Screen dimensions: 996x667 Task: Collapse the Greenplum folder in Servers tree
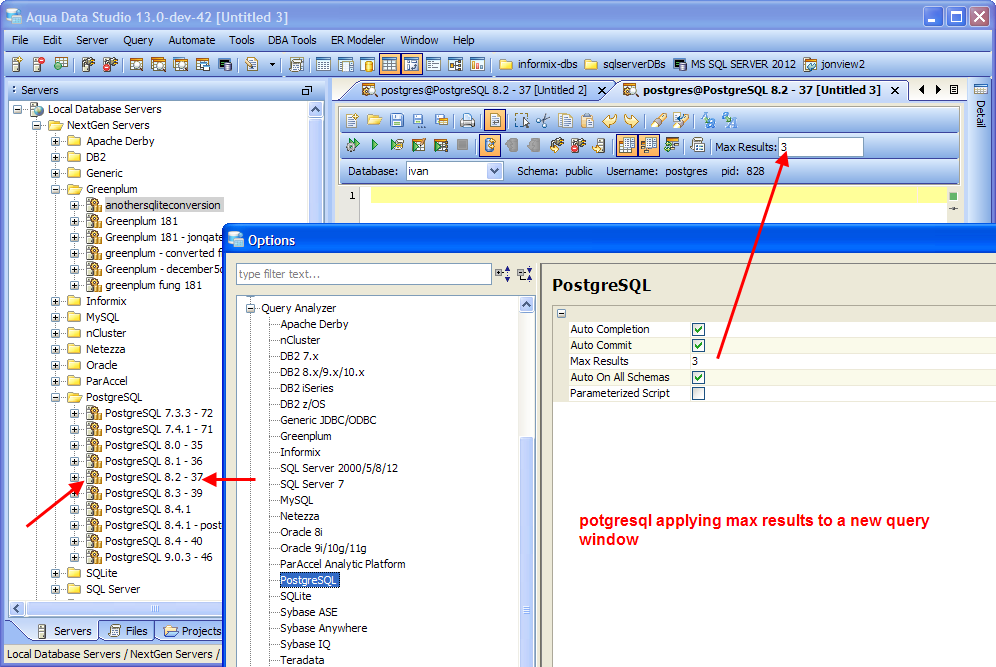coord(55,189)
